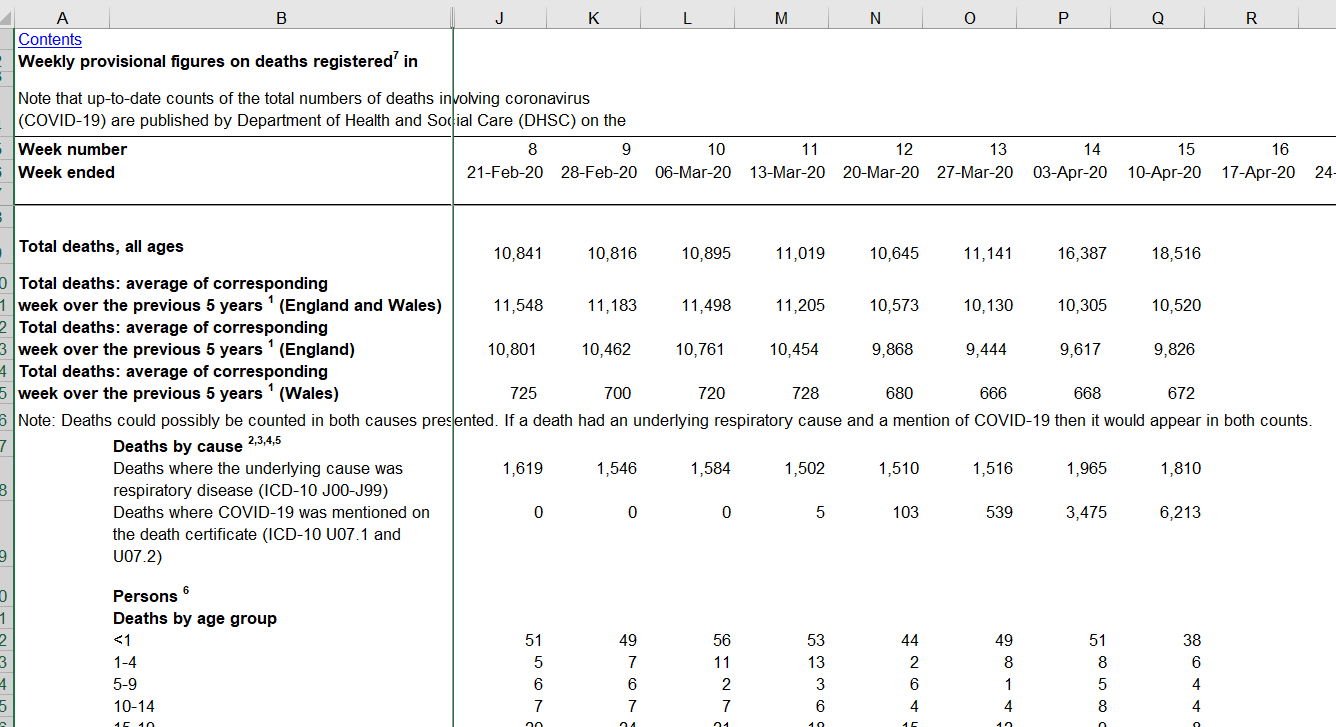Viewport: 1336px width, 727px height.
Task: Select the '03-Apr-20' date cell
Action: 1070,172
